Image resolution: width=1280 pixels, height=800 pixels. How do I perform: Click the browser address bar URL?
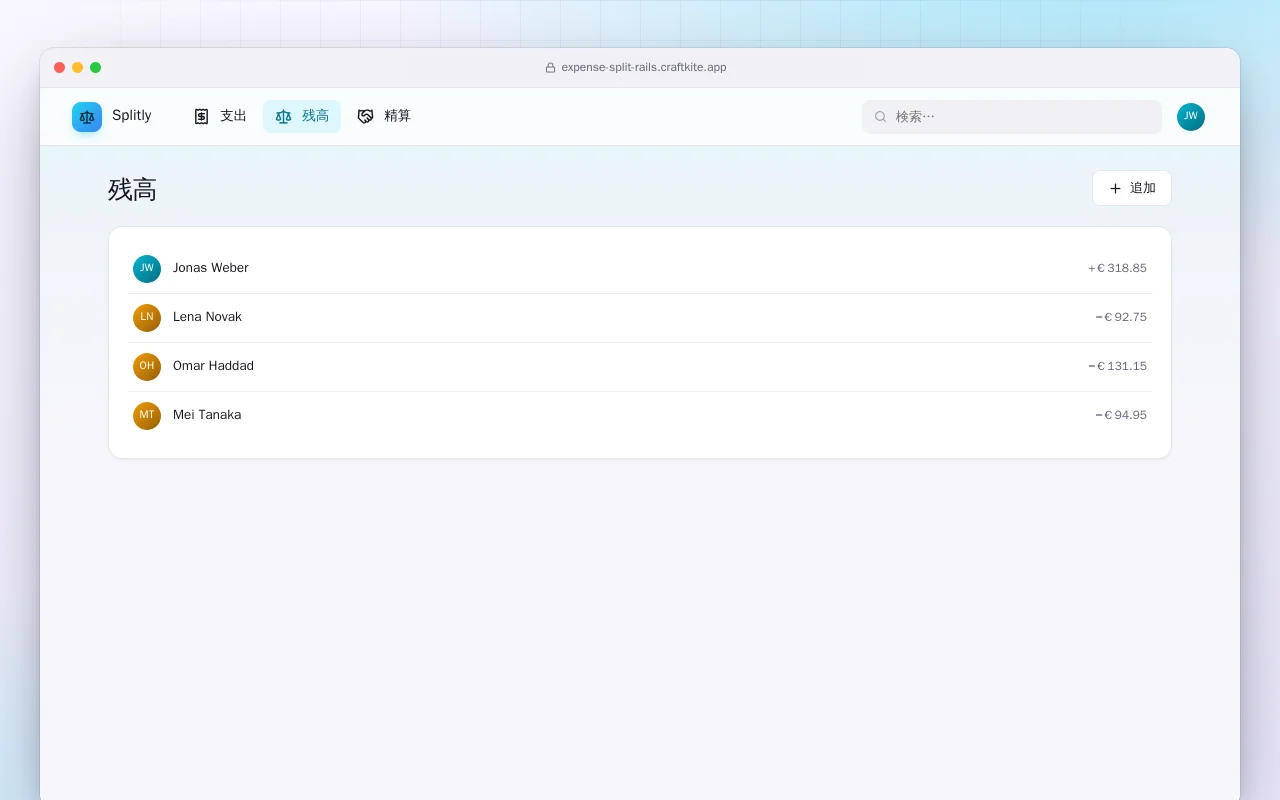coord(644,68)
